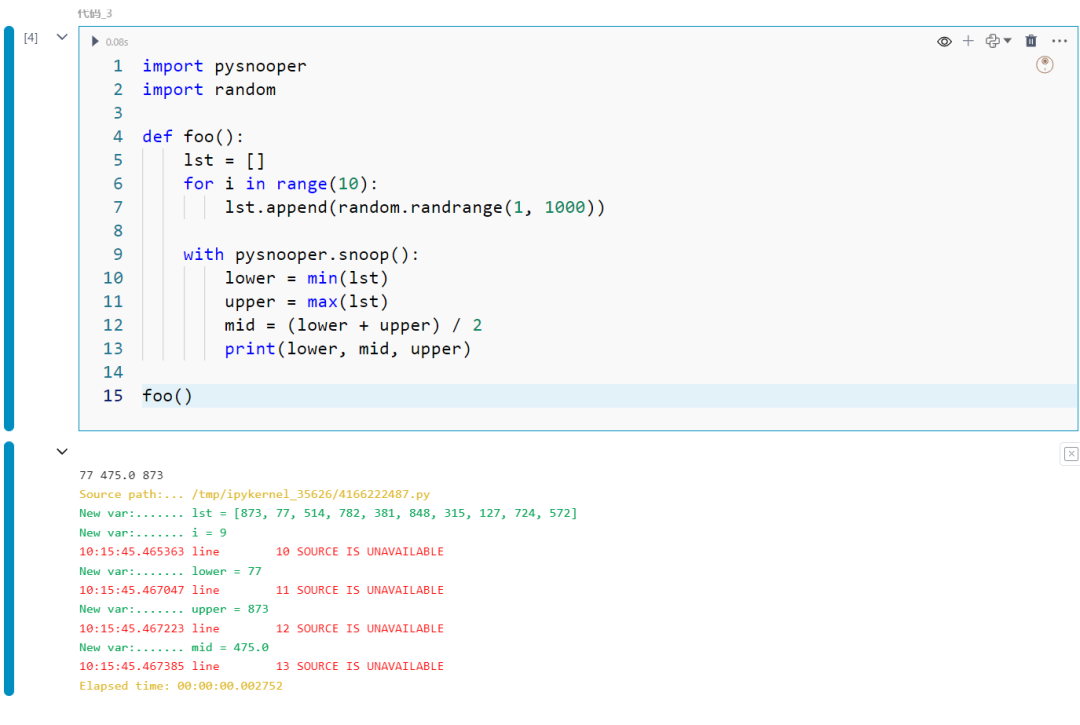Delete the cell with the trash icon
This screenshot has height=725, width=1080.
click(1030, 41)
